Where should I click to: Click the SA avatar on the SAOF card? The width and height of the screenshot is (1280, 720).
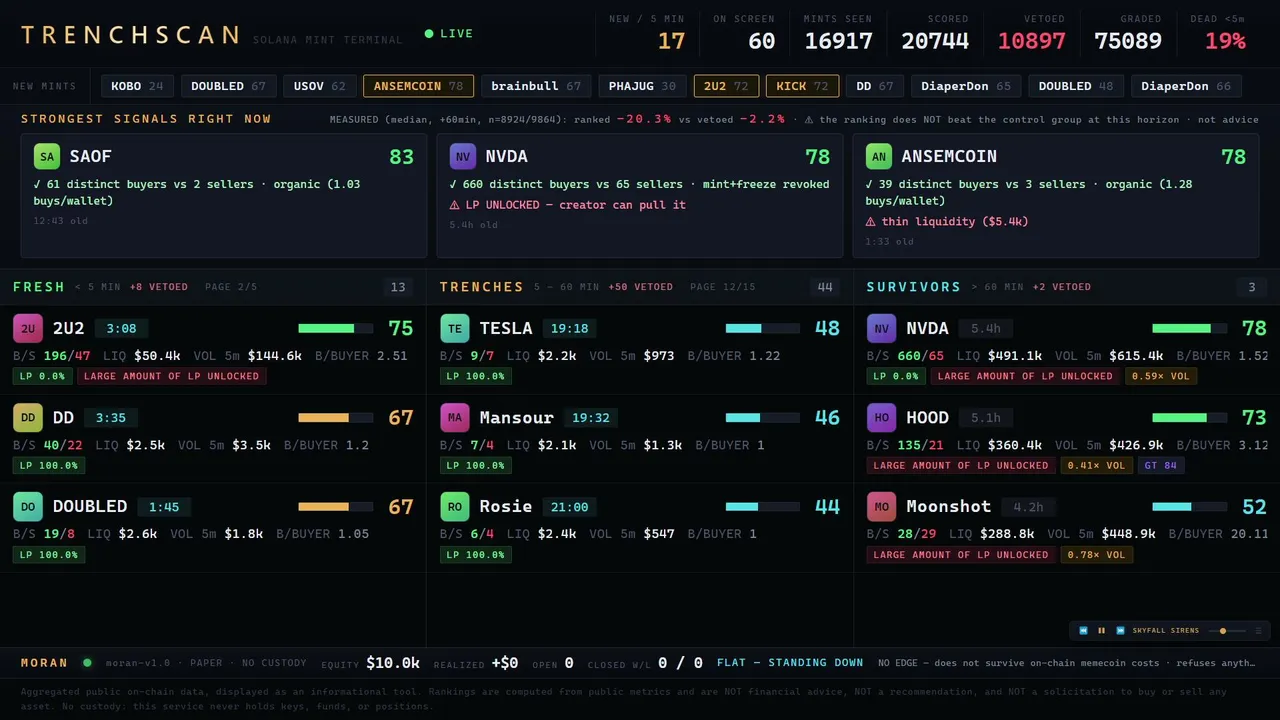click(x=47, y=157)
